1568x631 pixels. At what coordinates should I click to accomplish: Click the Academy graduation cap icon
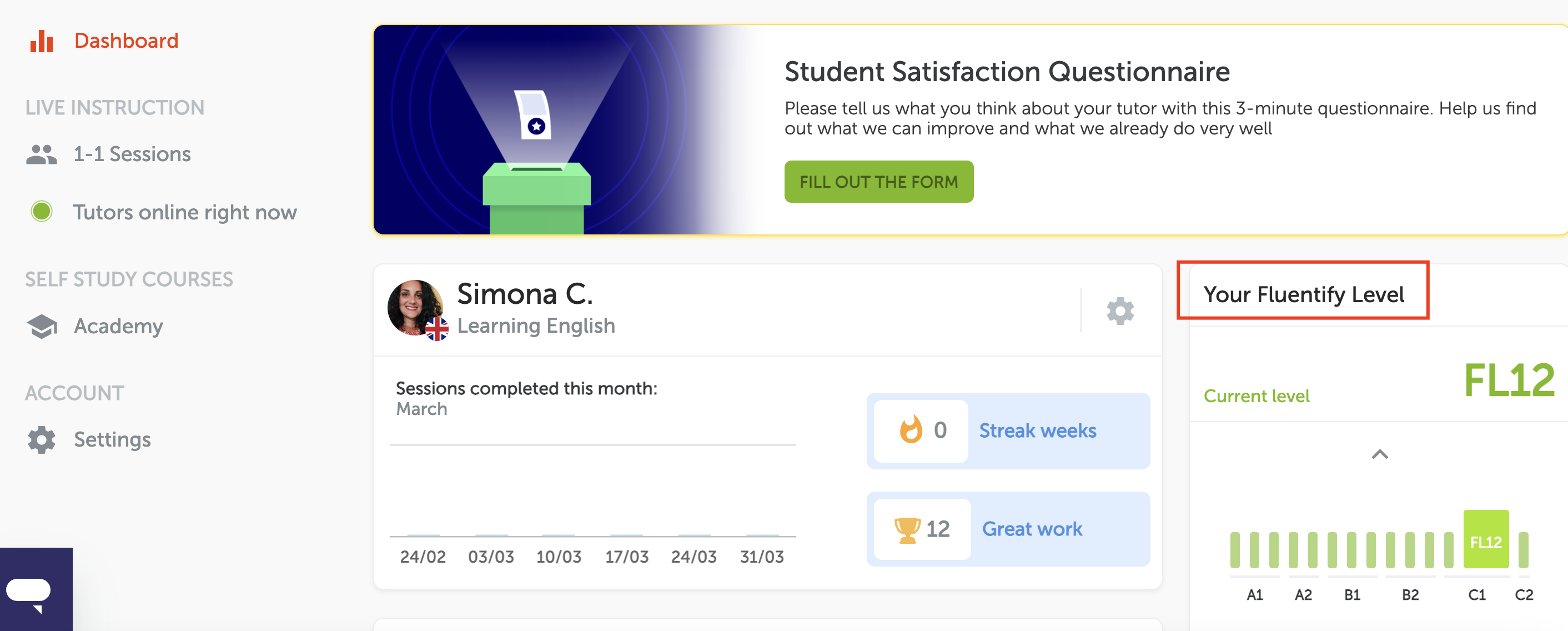click(42, 327)
